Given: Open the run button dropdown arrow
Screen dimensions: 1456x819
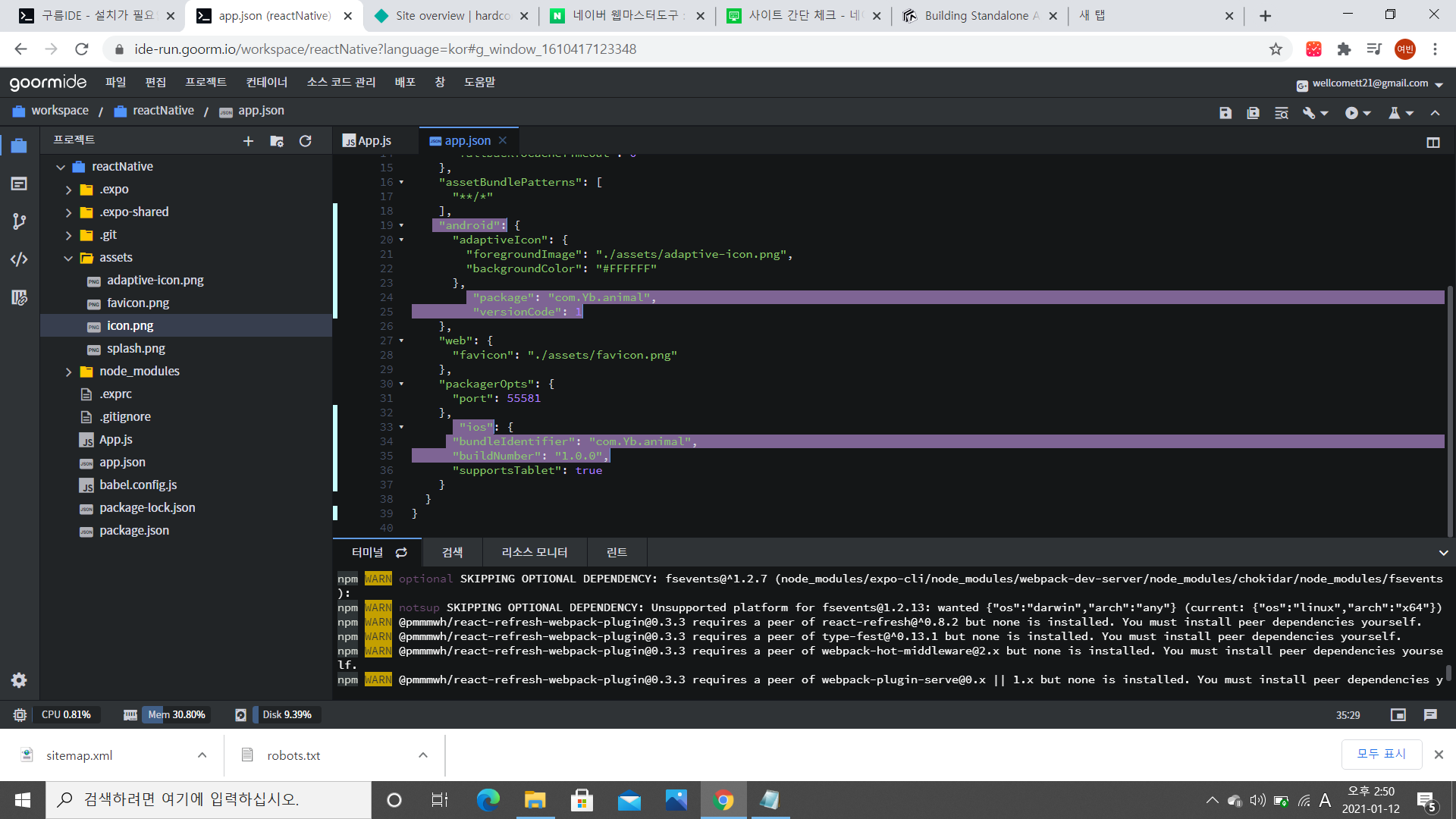Looking at the screenshot, I should pyautogui.click(x=1367, y=113).
